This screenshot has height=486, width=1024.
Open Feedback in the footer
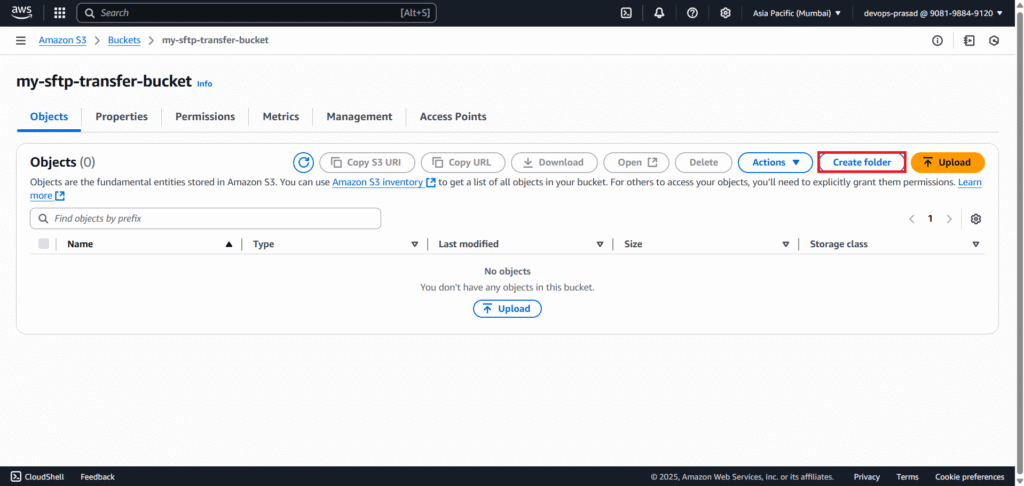click(97, 477)
